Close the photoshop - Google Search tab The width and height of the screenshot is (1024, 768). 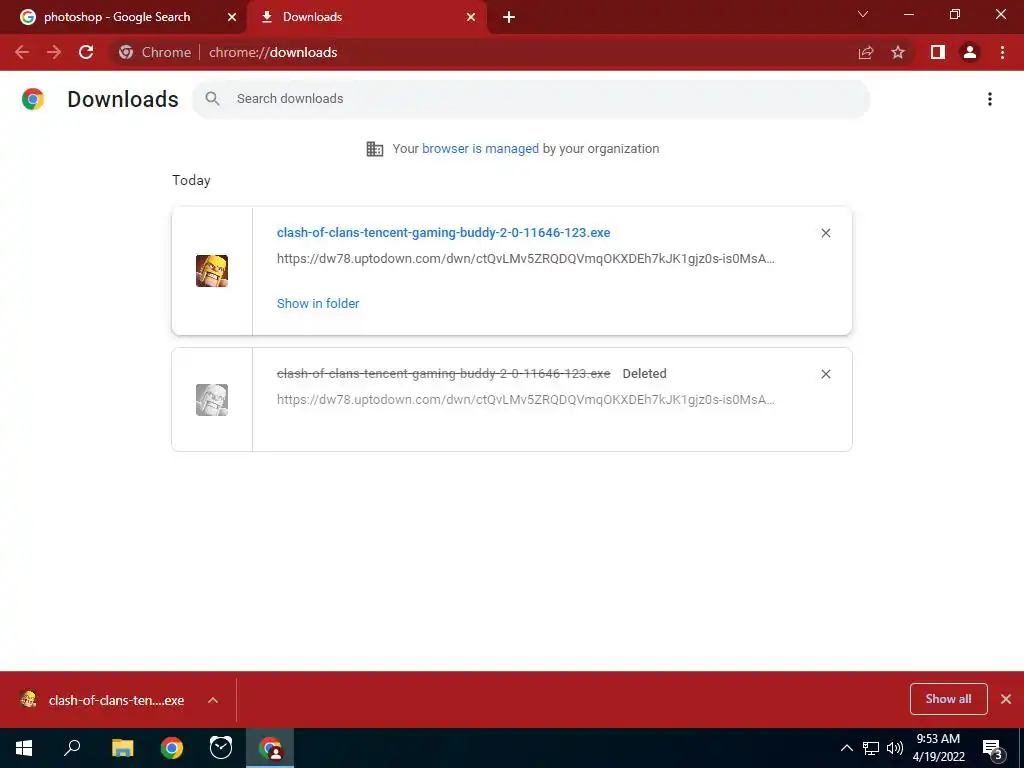(232, 17)
